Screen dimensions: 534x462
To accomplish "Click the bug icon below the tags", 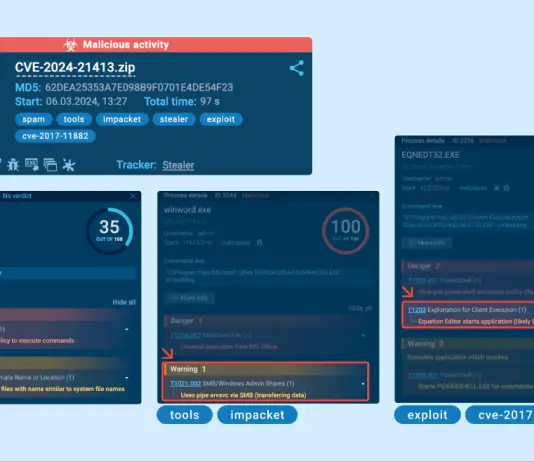I will click(x=13, y=165).
